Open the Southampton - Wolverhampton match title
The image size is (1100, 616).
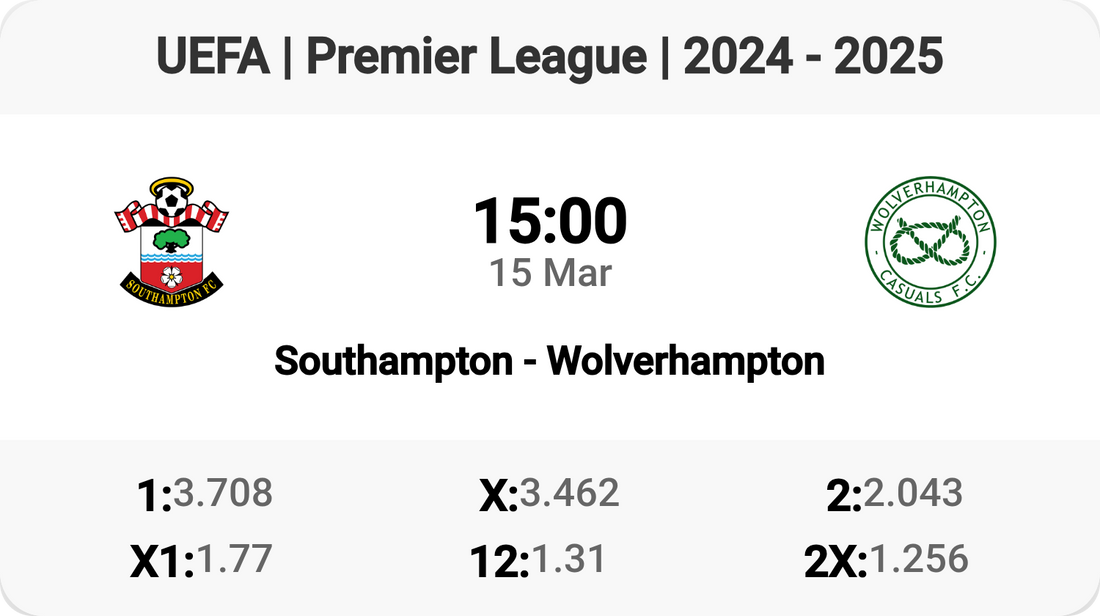tap(550, 361)
